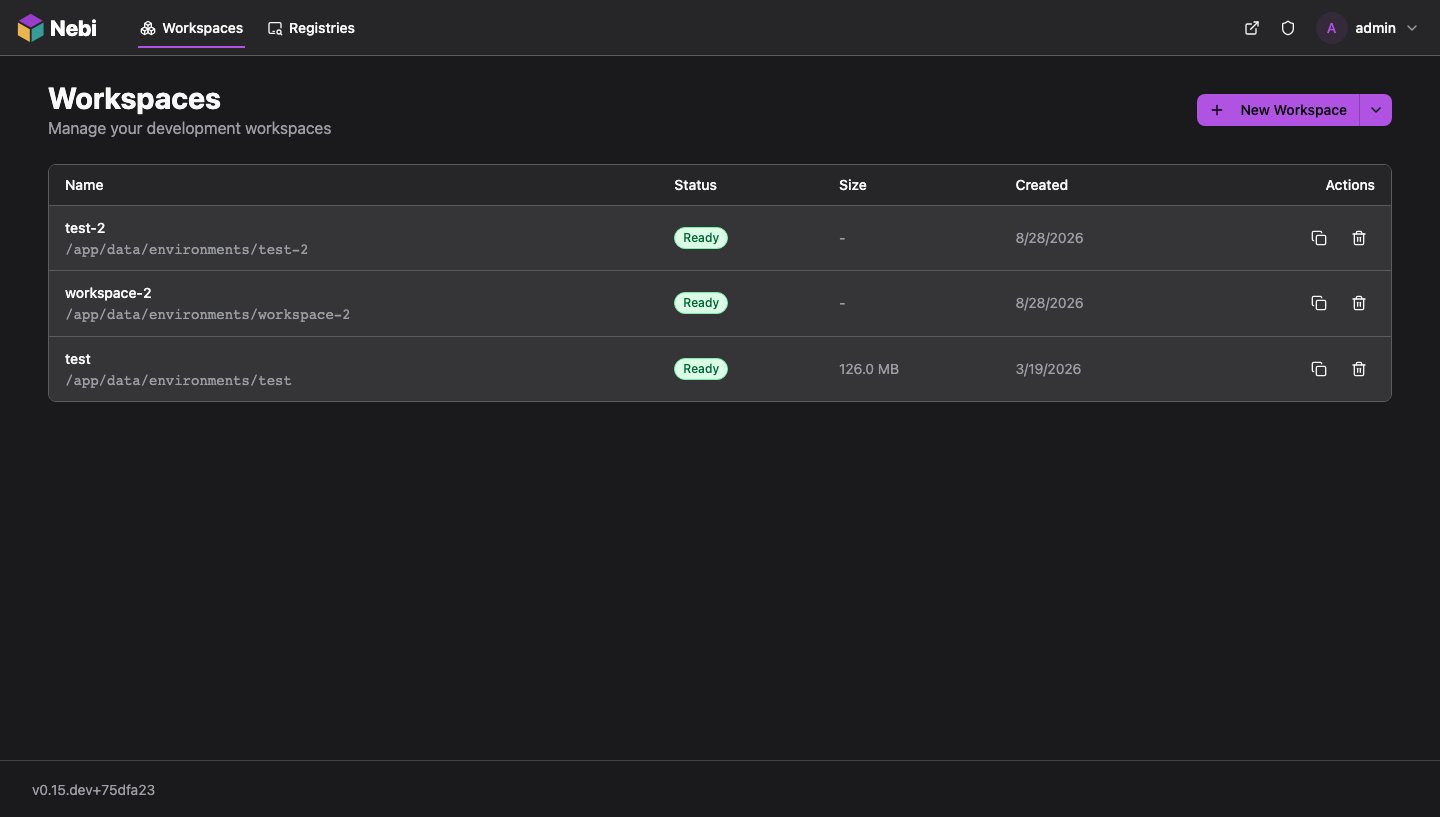Open the test-2 workspace name

tap(85, 228)
